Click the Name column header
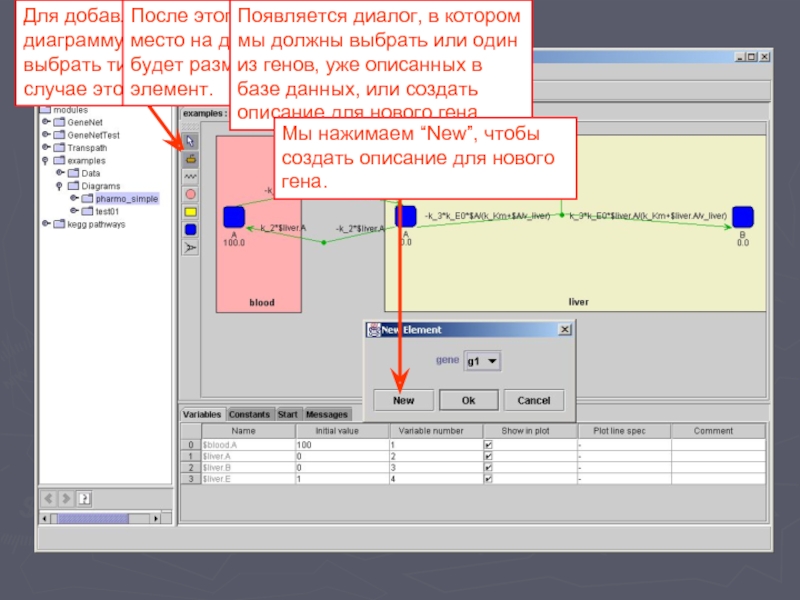The height and width of the screenshot is (600, 800). [x=248, y=431]
